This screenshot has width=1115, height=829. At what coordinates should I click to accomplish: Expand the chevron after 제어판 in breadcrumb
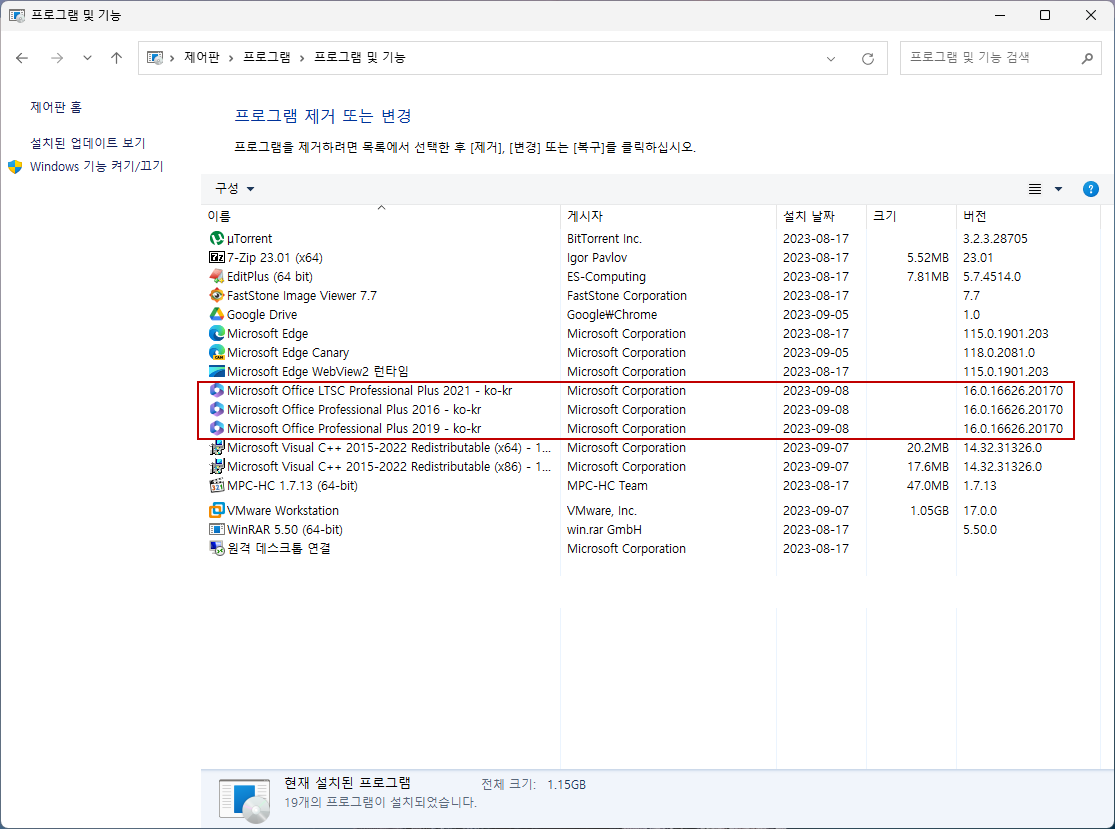coord(231,58)
